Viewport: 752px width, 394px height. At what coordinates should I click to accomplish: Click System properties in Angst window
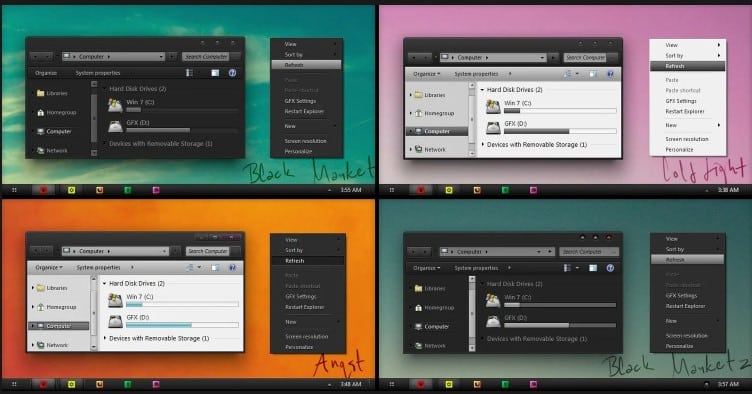click(98, 267)
